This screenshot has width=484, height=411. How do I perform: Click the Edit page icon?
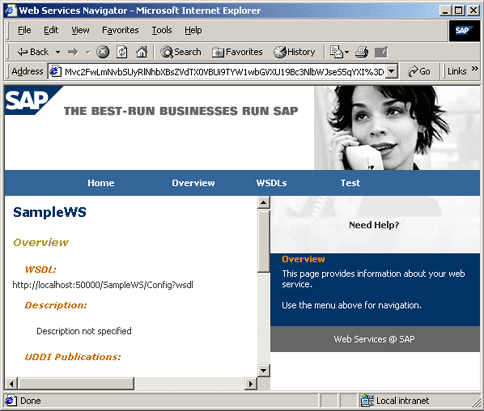pyautogui.click(x=381, y=52)
